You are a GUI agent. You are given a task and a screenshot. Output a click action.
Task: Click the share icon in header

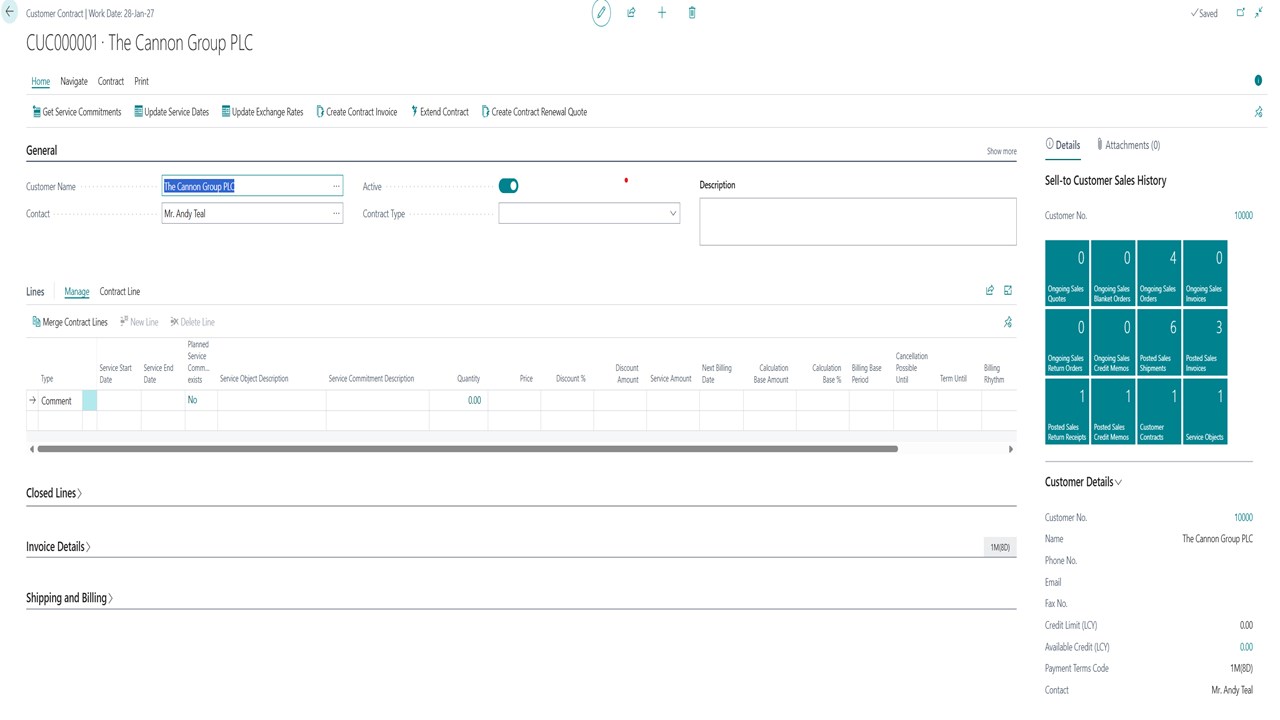click(x=631, y=13)
